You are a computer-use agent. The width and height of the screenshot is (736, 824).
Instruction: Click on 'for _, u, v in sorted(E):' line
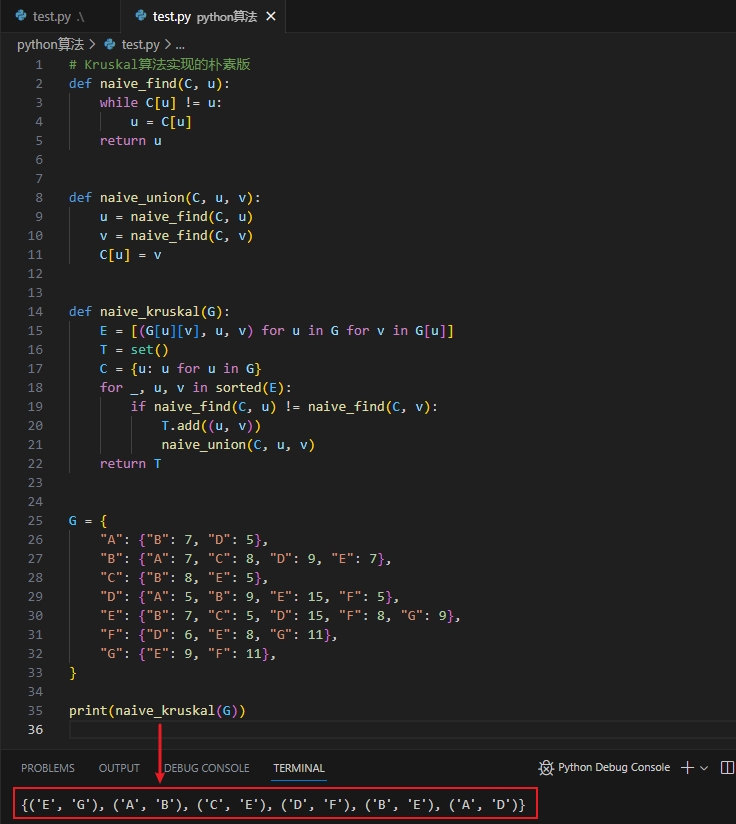(195, 387)
